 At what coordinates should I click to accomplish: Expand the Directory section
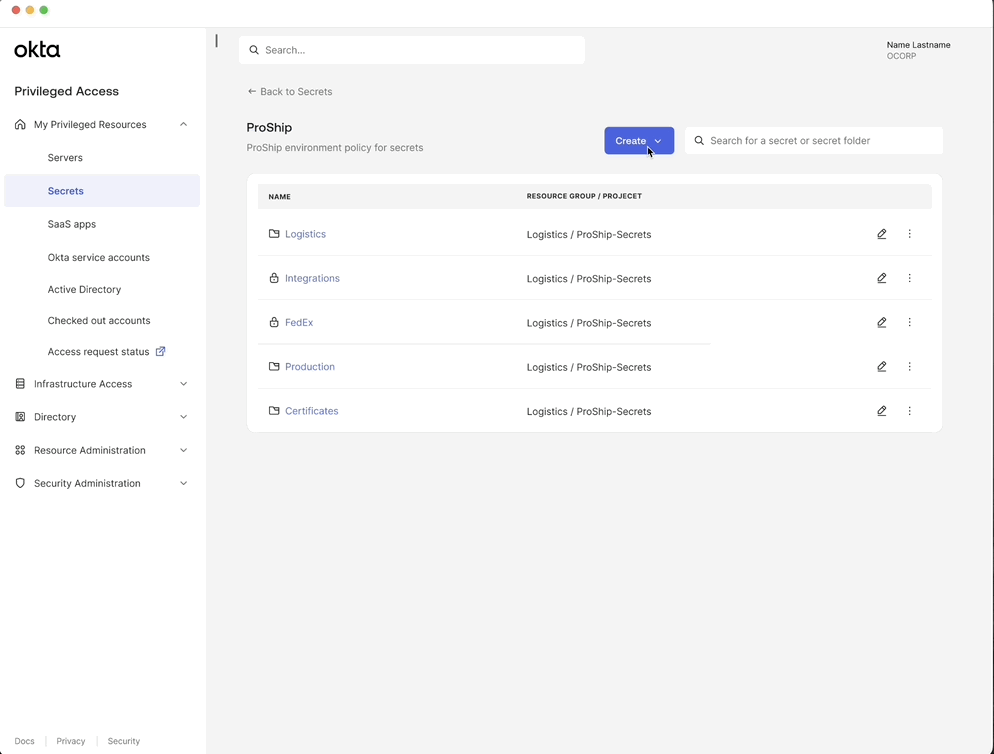[183, 417]
